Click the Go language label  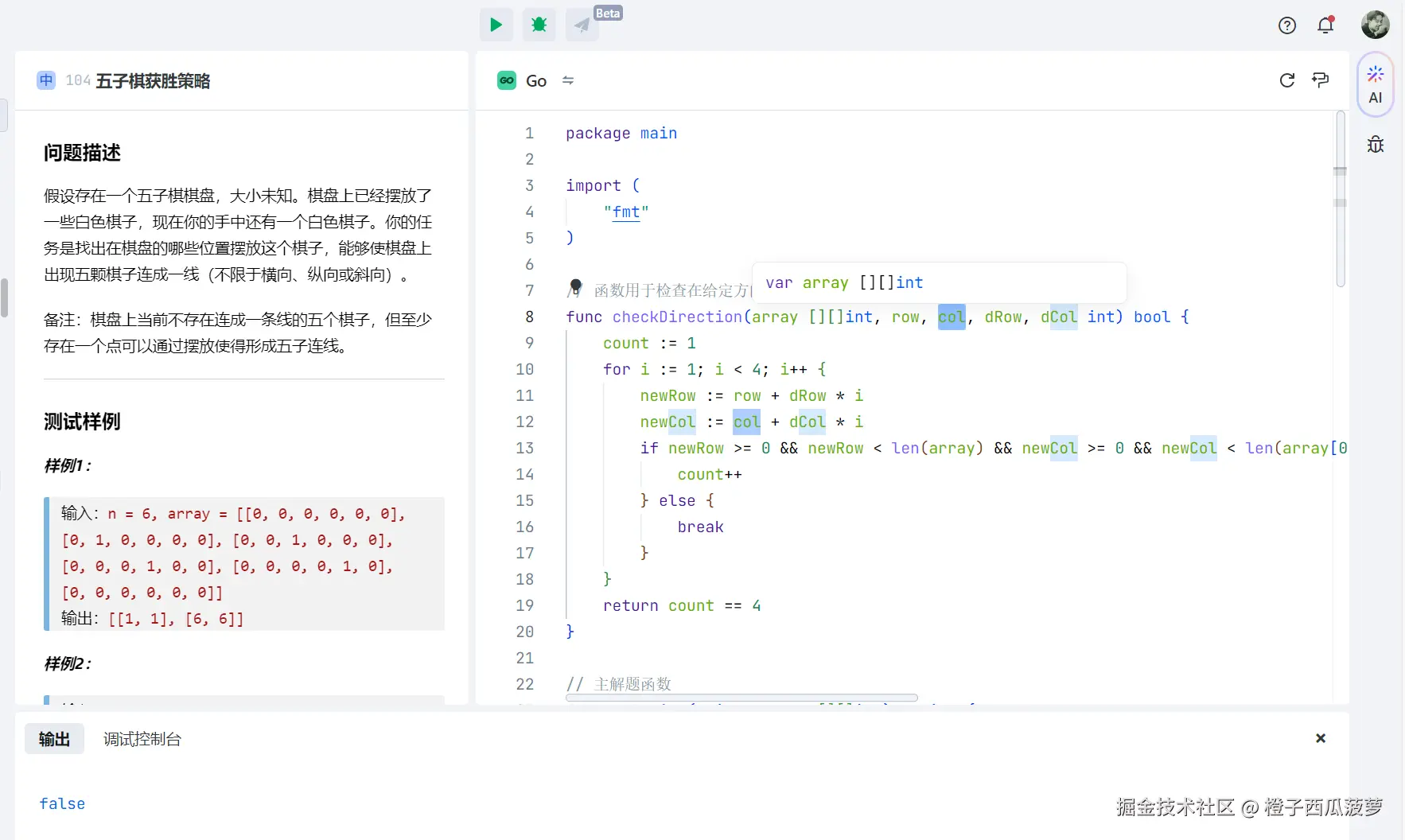click(x=536, y=81)
